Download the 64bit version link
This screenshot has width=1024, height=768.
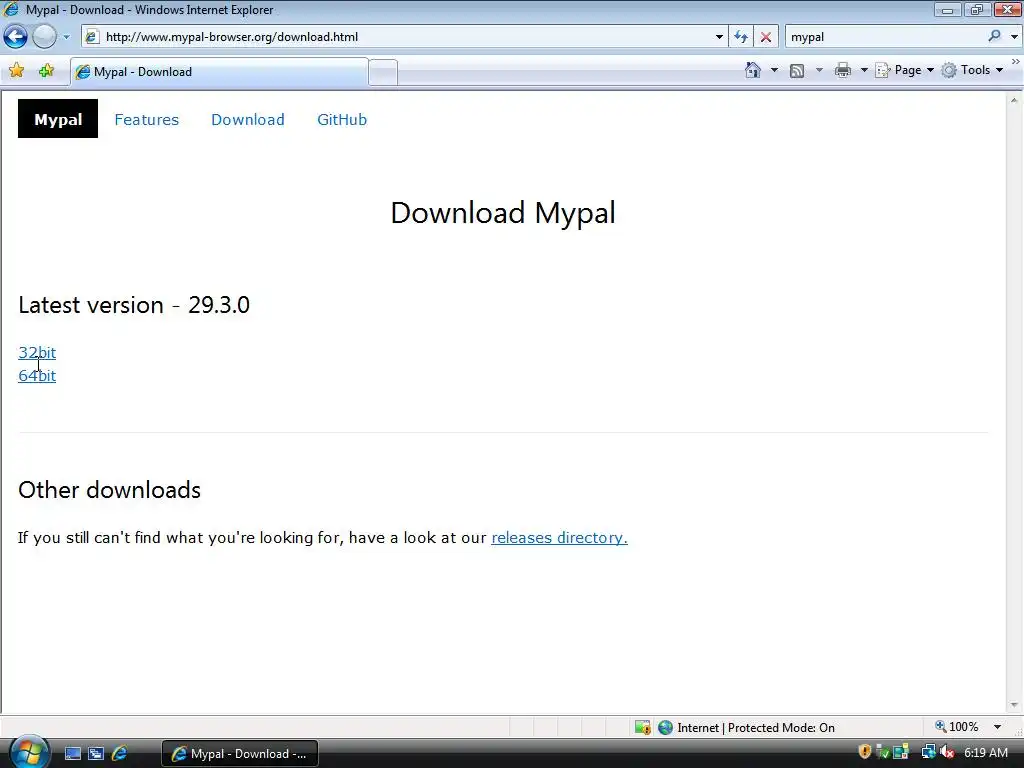37,376
